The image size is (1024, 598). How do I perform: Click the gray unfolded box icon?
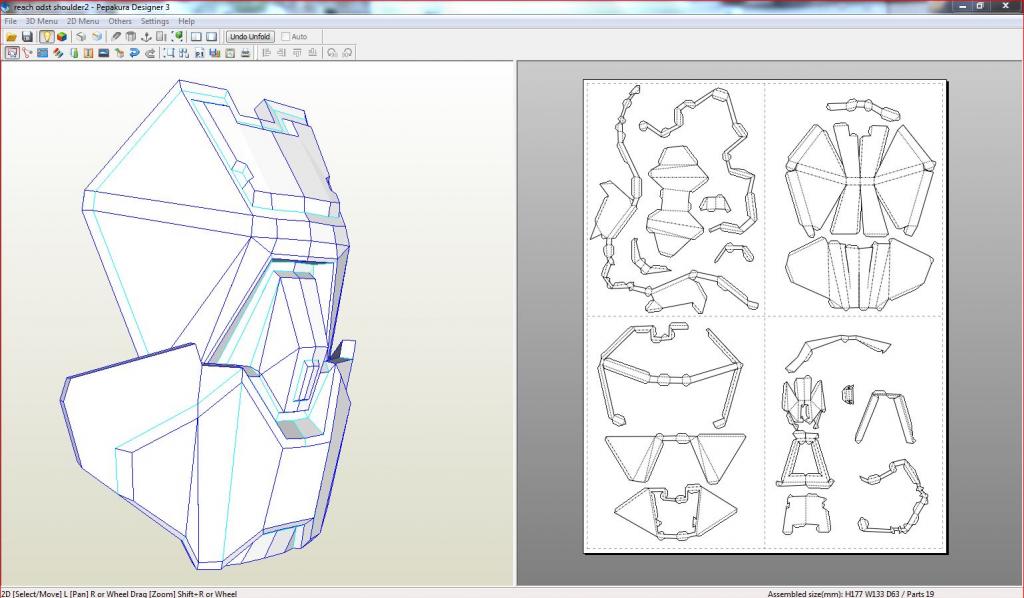[81, 37]
